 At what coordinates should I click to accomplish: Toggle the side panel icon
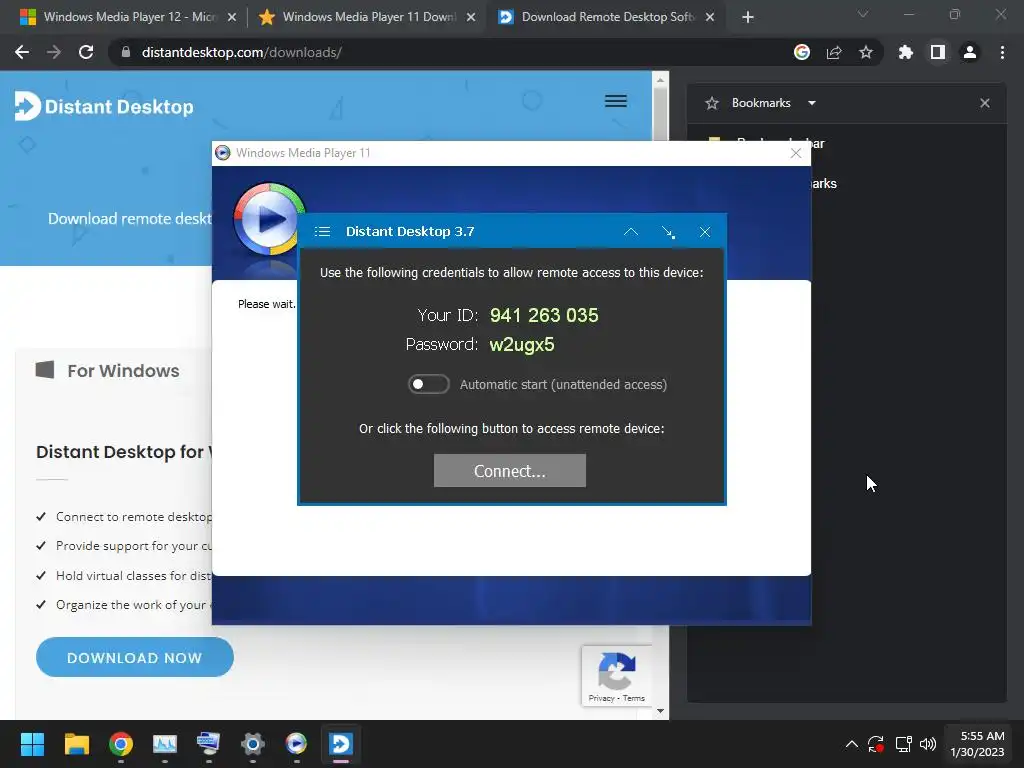(938, 52)
